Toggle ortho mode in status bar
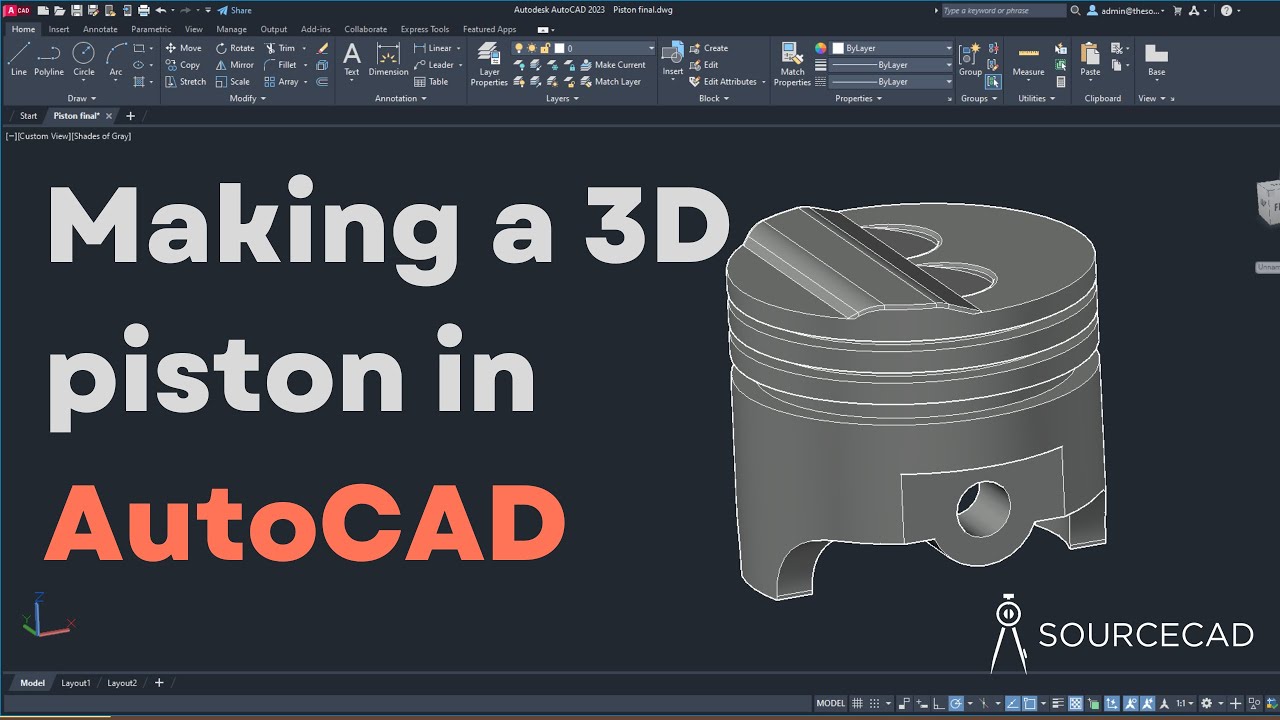Image resolution: width=1280 pixels, height=720 pixels. click(939, 704)
